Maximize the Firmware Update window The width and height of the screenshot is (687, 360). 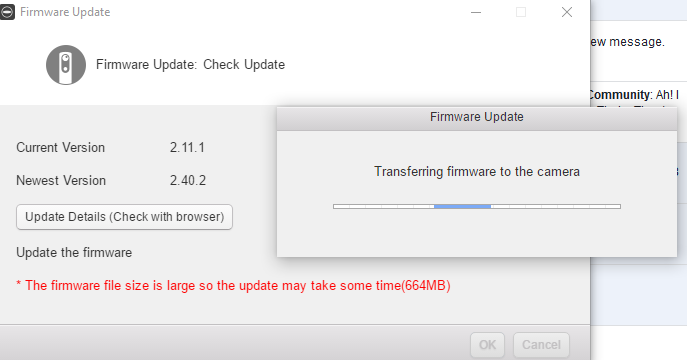point(521,12)
